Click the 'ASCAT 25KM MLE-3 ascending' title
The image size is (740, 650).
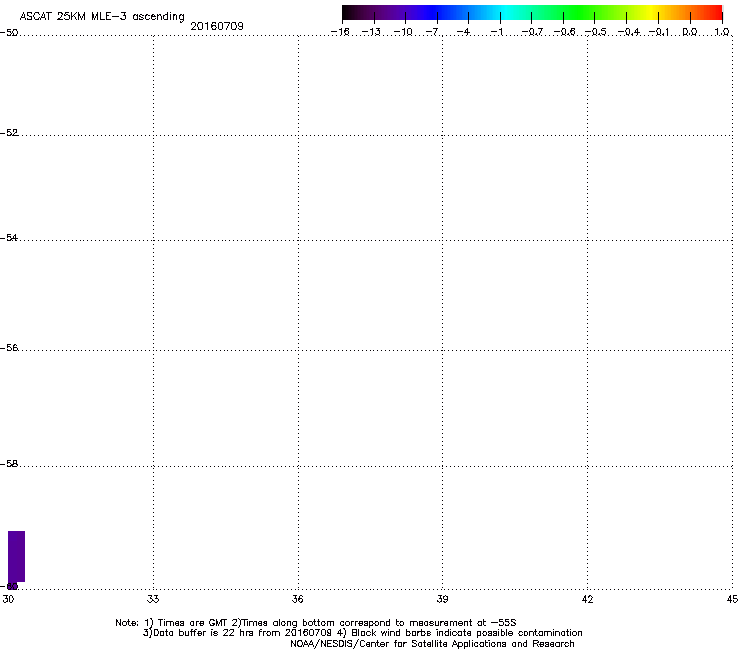click(x=102, y=17)
